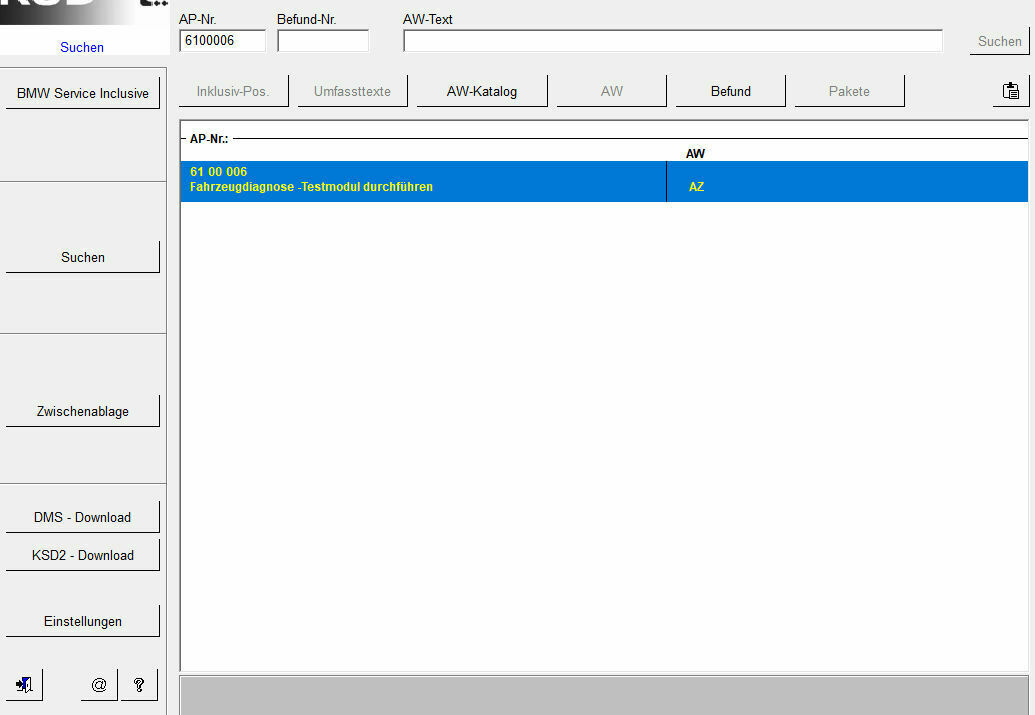1035x715 pixels.
Task: Click the exit door icon
Action: pyautogui.click(x=25, y=685)
